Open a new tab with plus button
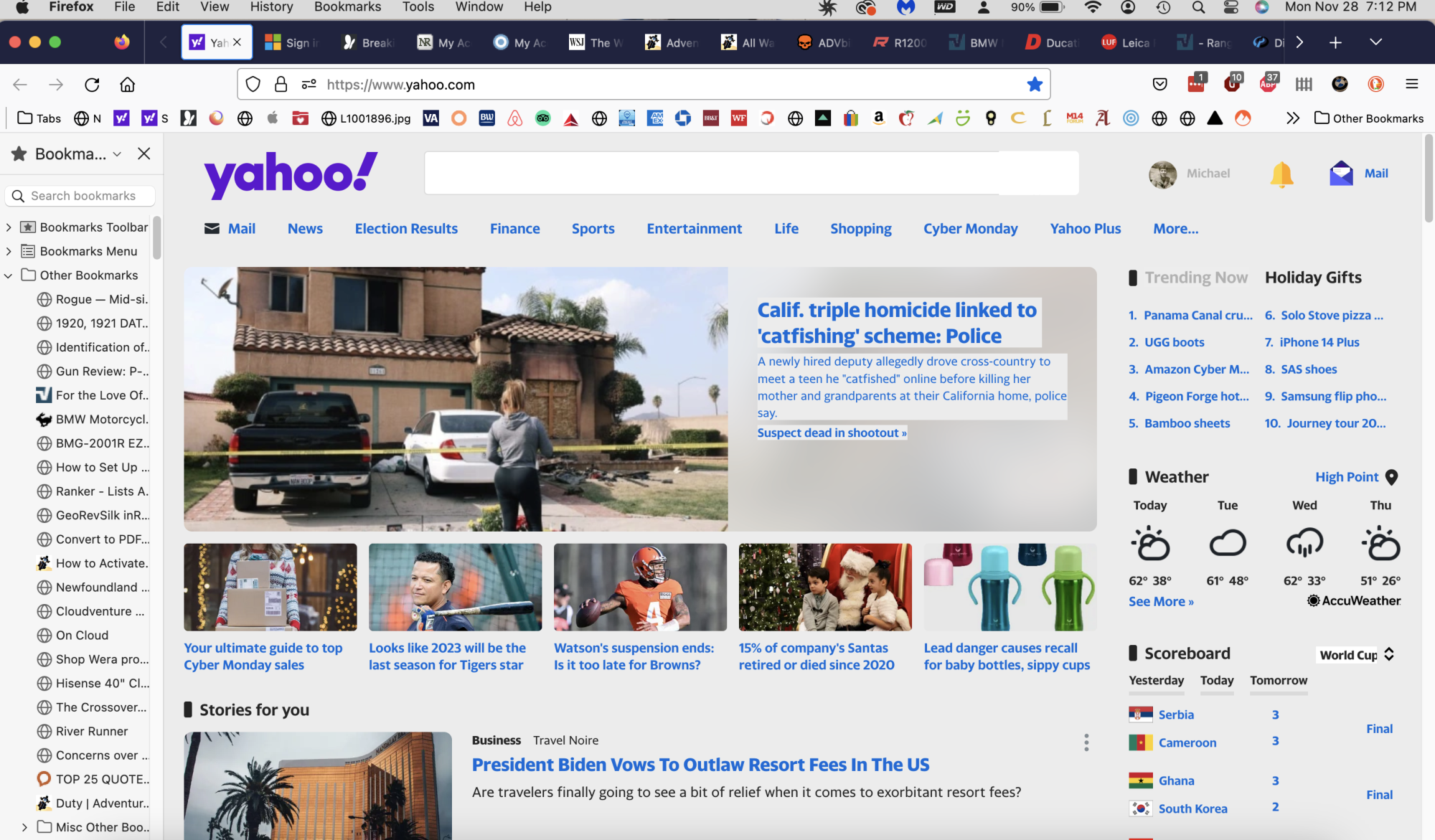 pyautogui.click(x=1335, y=42)
